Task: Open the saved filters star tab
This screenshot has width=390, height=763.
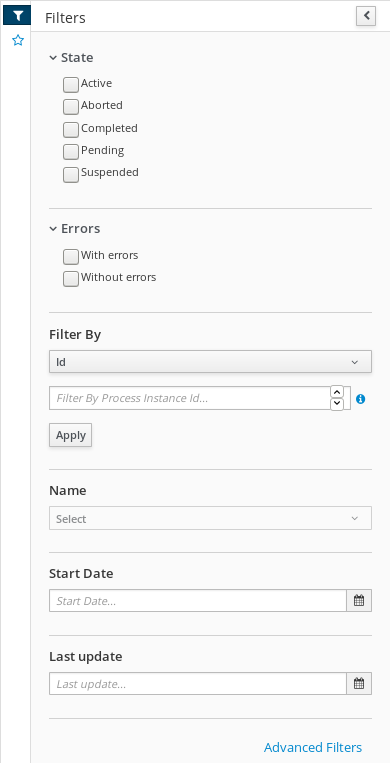Action: (18, 40)
